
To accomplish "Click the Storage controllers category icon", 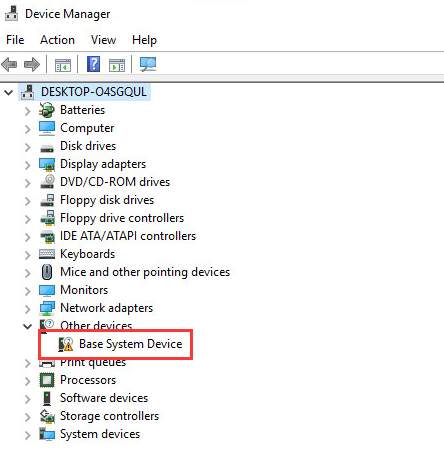I will click(47, 416).
